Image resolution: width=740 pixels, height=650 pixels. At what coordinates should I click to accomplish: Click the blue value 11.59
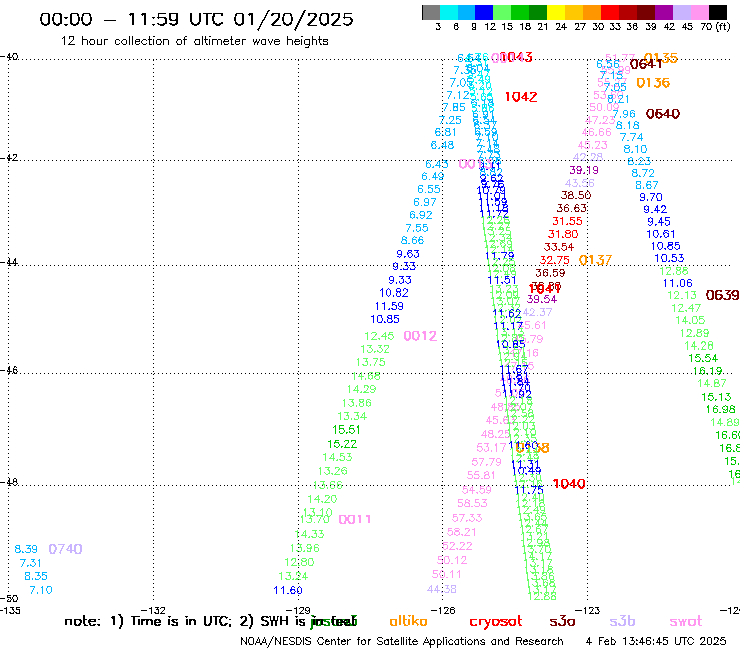pyautogui.click(x=389, y=306)
